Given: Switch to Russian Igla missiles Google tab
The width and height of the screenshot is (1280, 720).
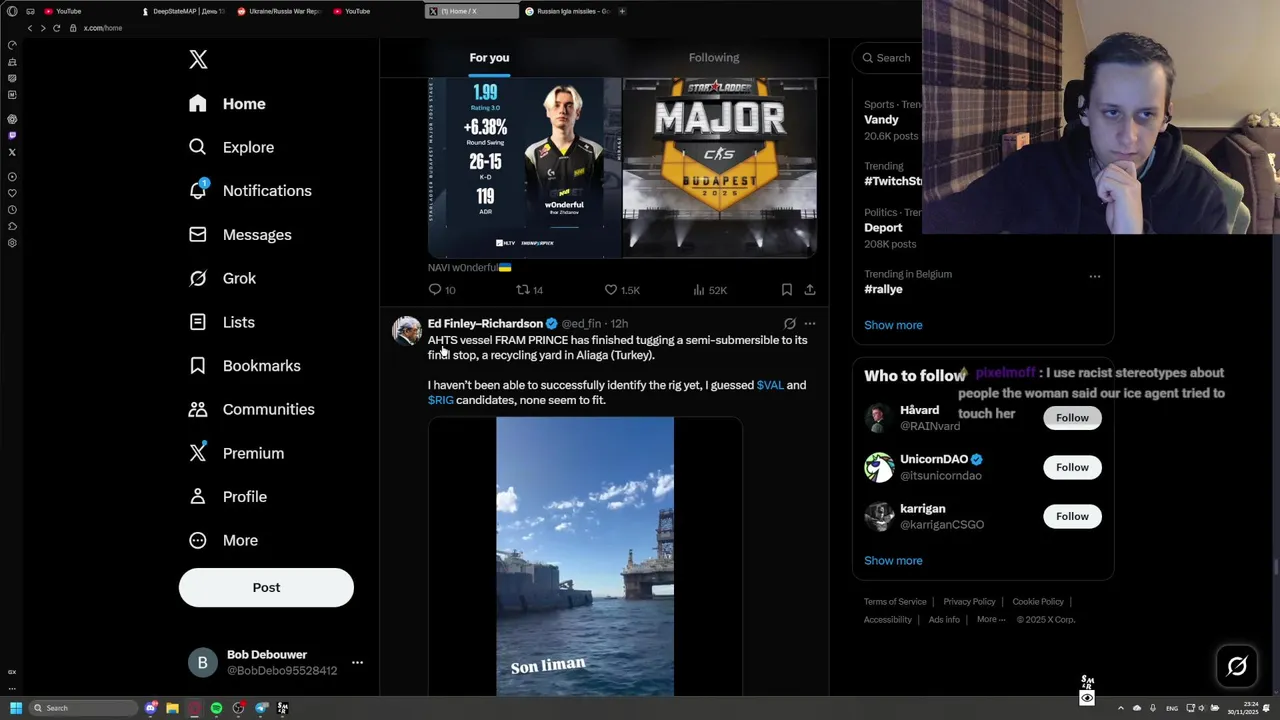Looking at the screenshot, I should pos(568,11).
